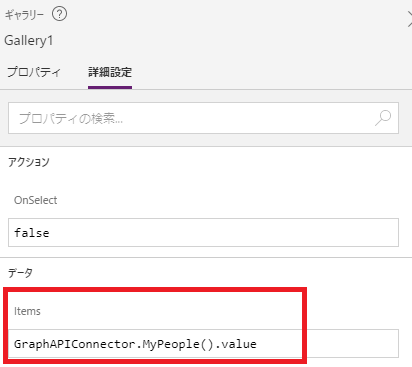Edit the OnSelect formula field showing false

203,233
